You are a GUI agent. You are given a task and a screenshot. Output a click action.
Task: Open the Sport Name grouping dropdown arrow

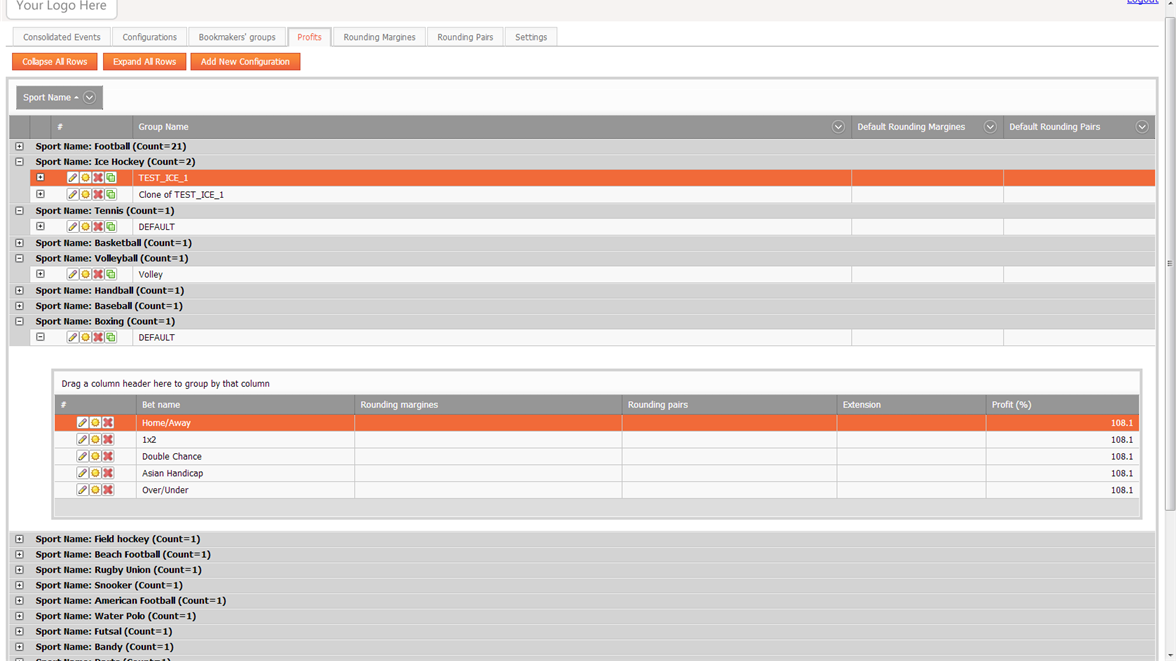(90, 98)
